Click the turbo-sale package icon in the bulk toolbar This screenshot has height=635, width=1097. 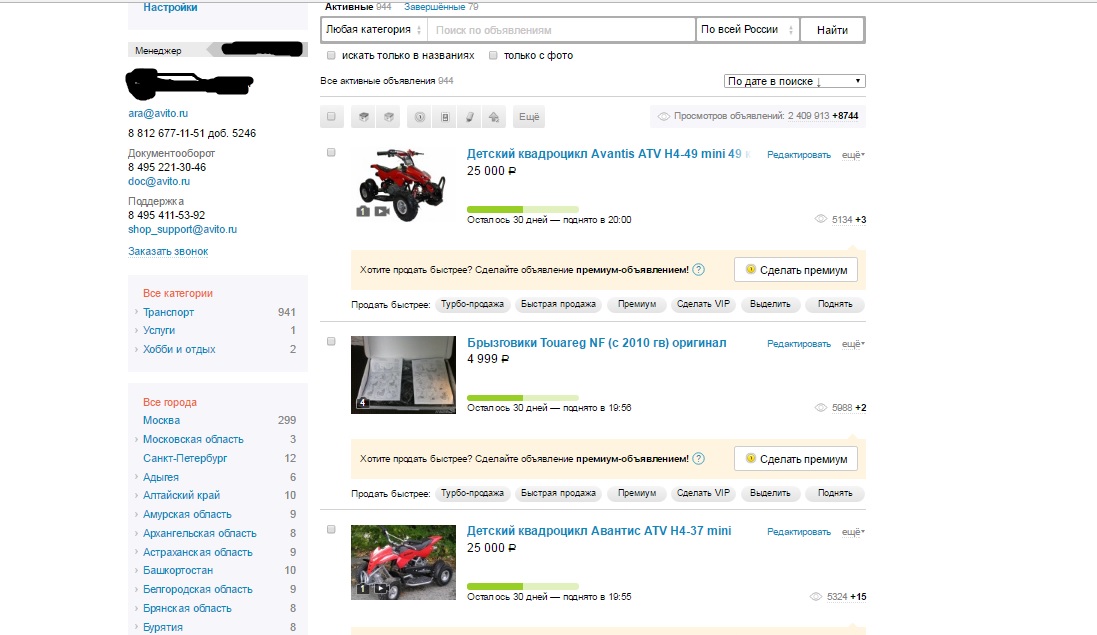coord(364,117)
